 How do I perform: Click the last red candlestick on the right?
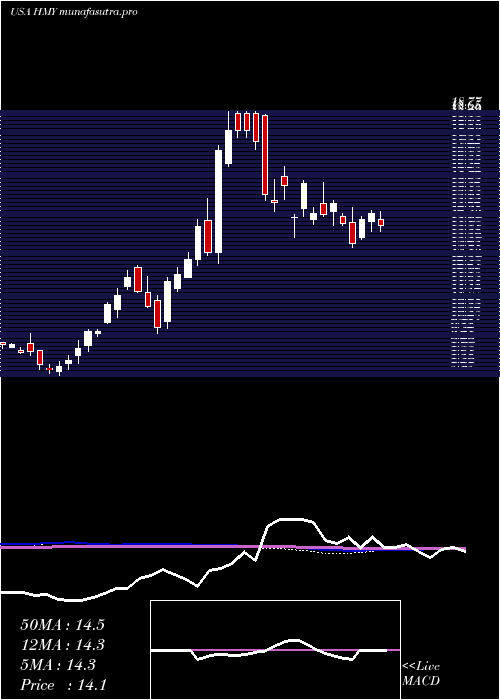pyautogui.click(x=381, y=222)
